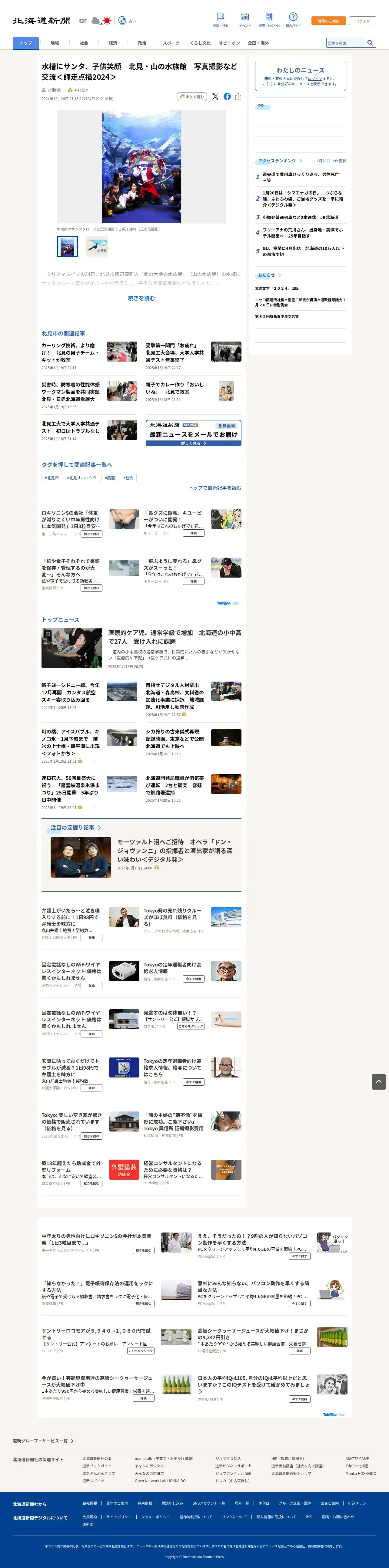The height and width of the screenshot is (1568, 389).
Task: Click the RSS footer link
Action: tap(309, 1516)
